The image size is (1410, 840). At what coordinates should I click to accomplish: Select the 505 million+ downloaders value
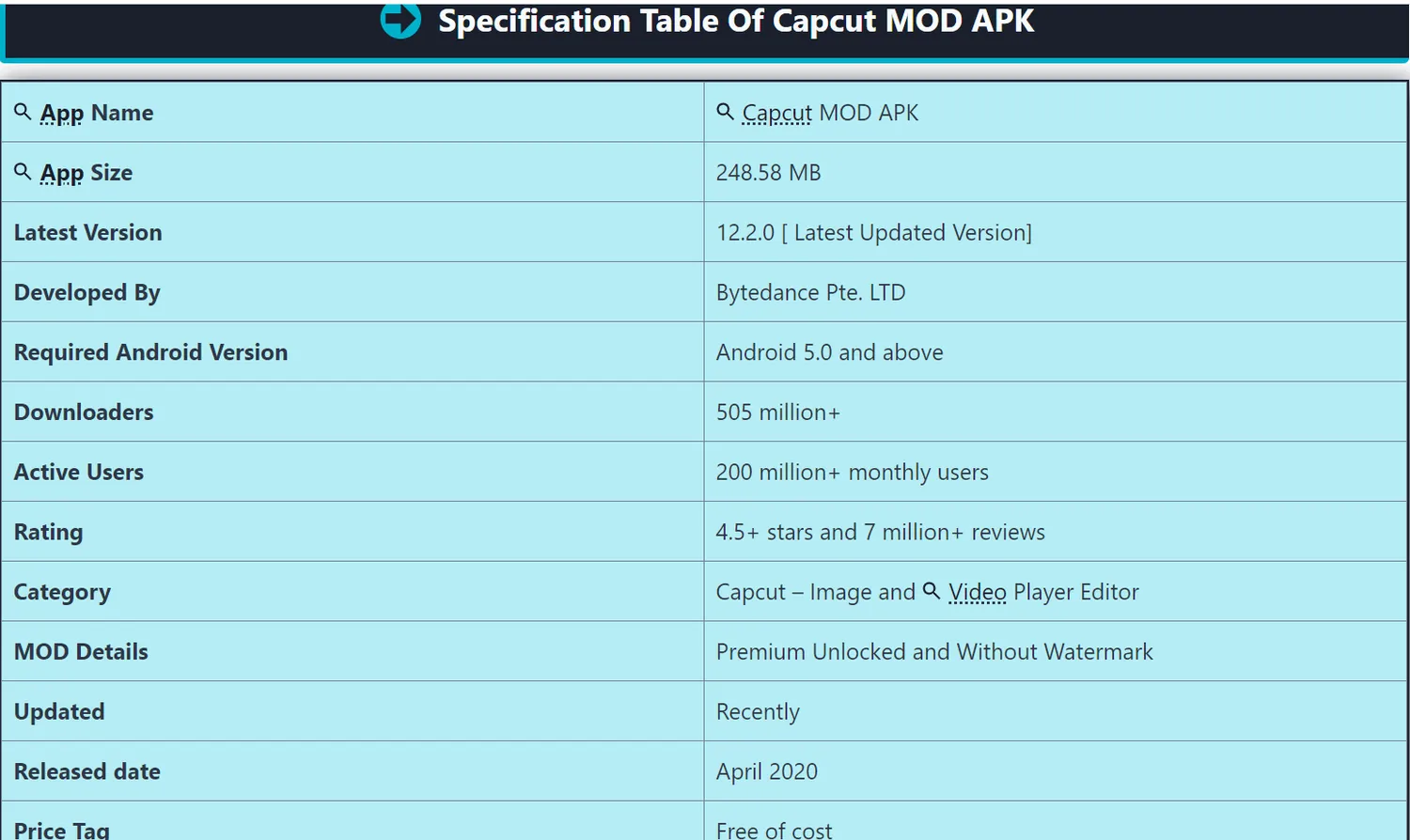(x=778, y=412)
